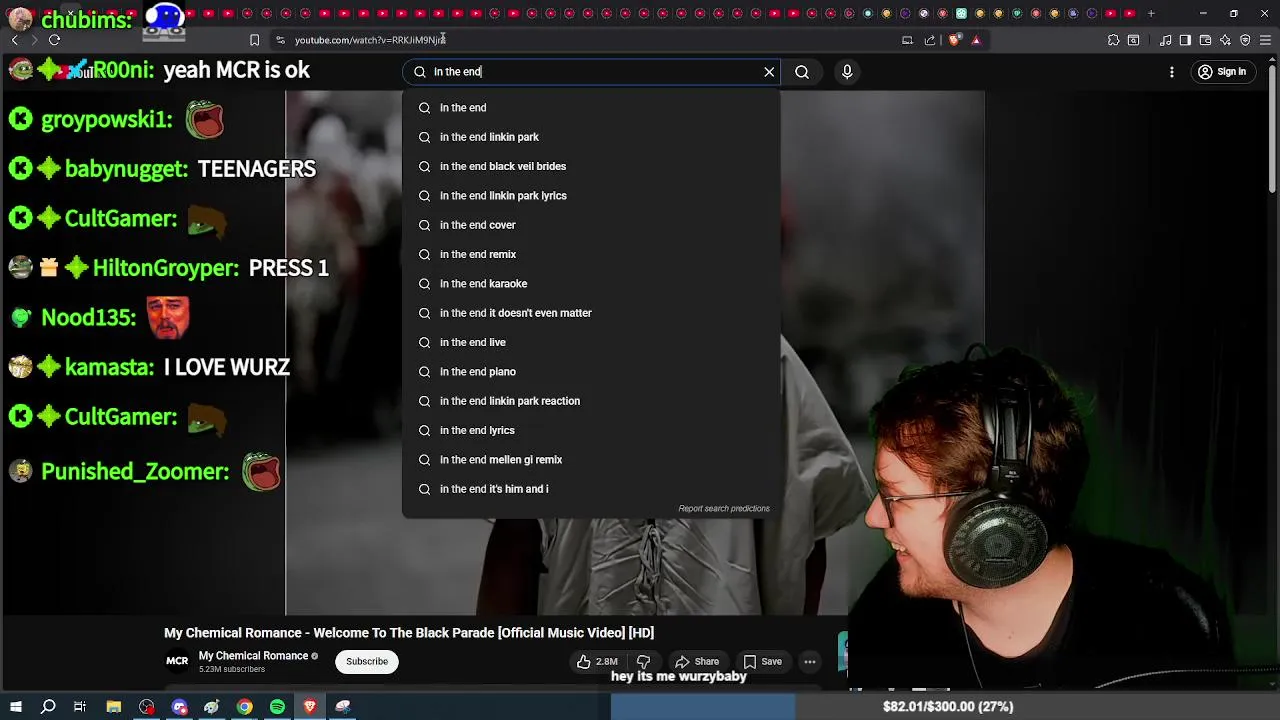Open Brave Wallet icon
The height and width of the screenshot is (720, 1280).
click(x=1205, y=40)
